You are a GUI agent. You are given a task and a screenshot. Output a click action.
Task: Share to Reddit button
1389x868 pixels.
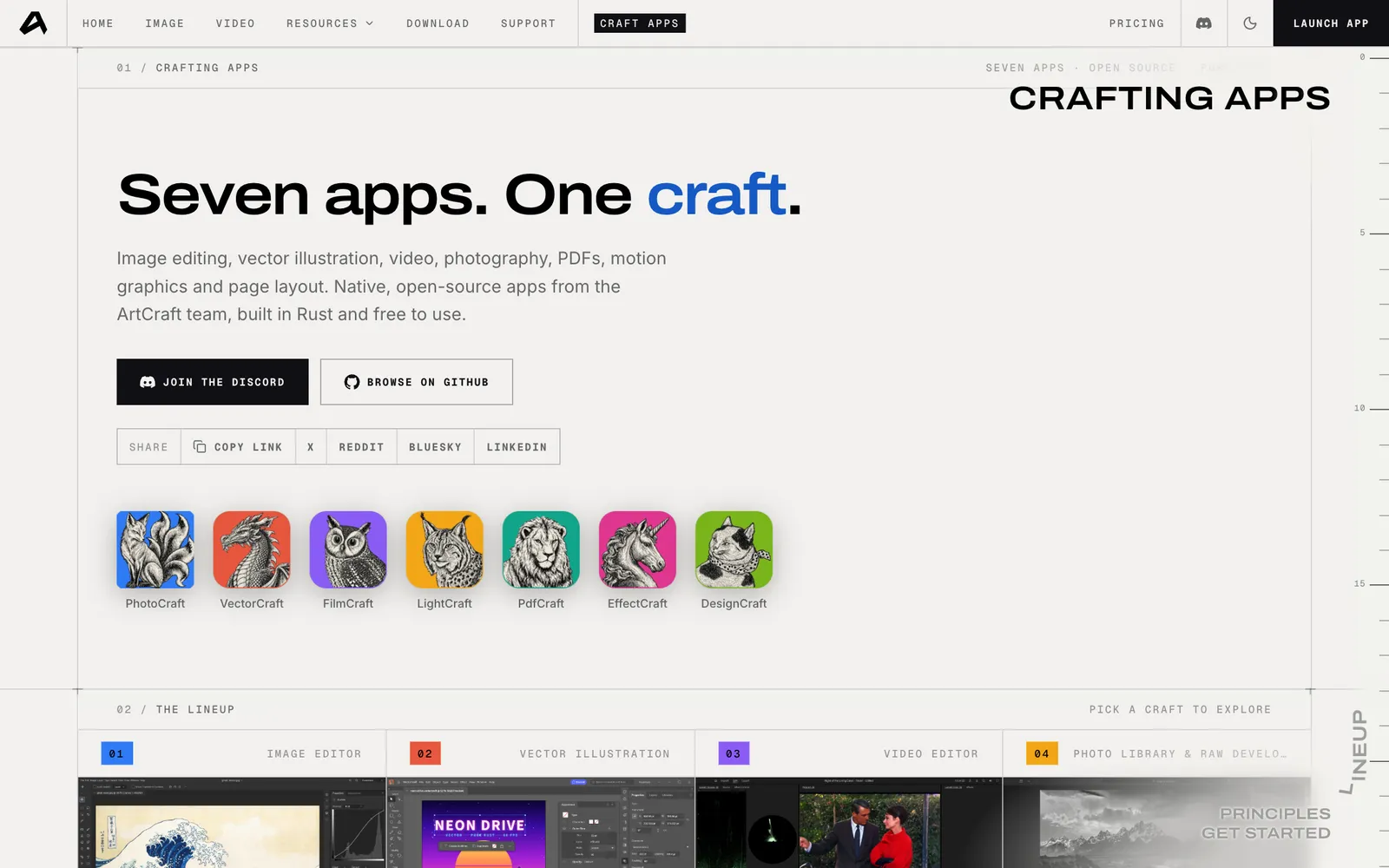(361, 447)
